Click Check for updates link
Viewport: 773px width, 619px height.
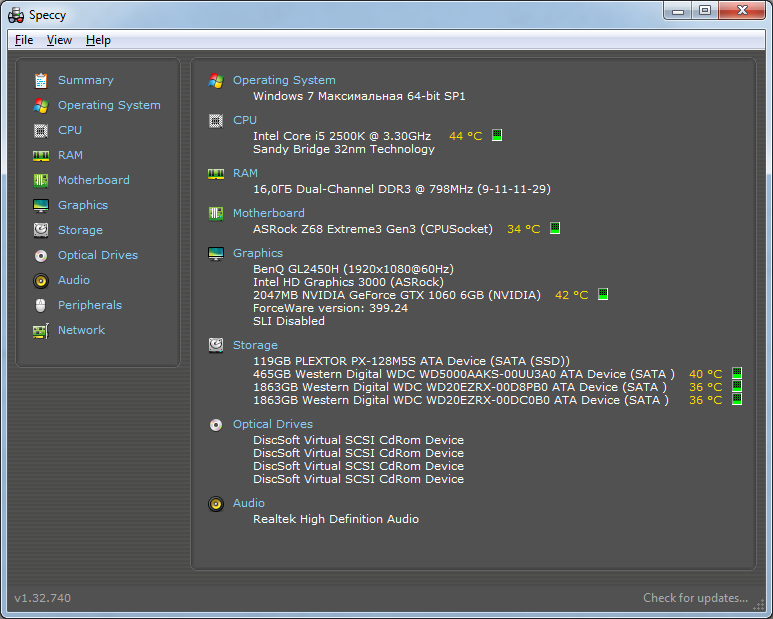pyautogui.click(x=695, y=598)
